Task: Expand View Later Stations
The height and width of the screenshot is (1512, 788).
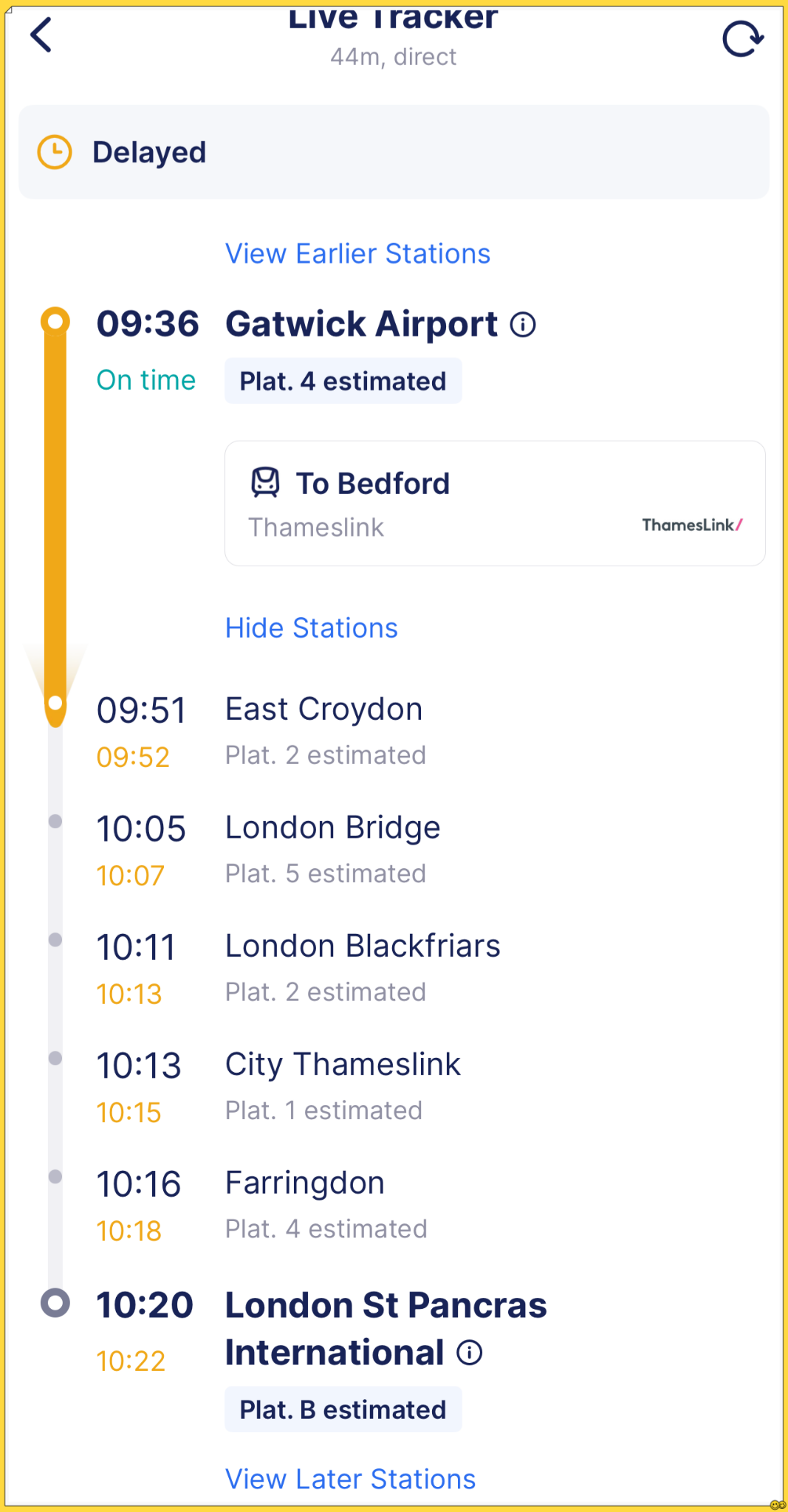Action: tap(350, 1479)
